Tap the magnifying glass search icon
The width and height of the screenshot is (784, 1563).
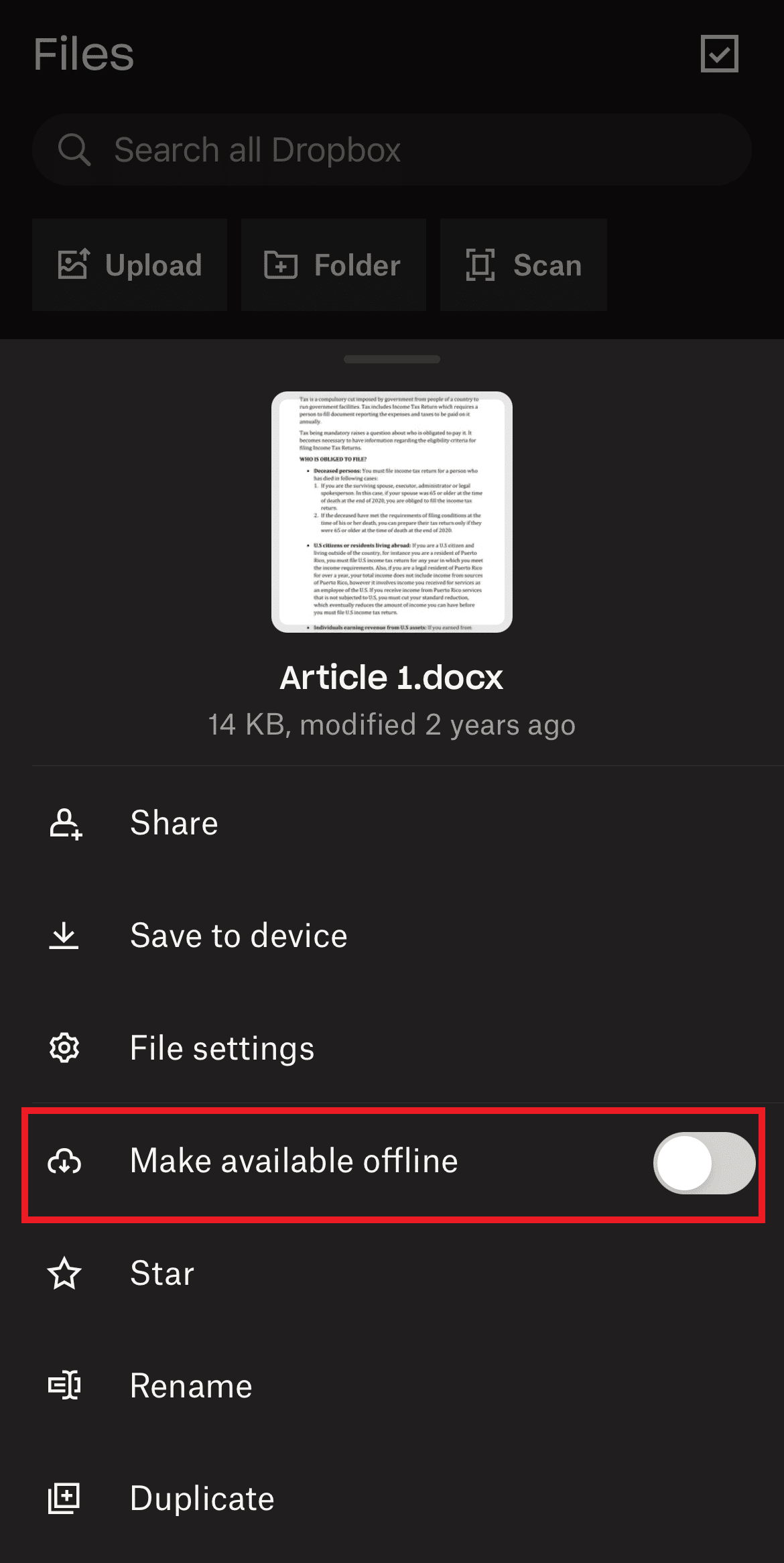74,149
